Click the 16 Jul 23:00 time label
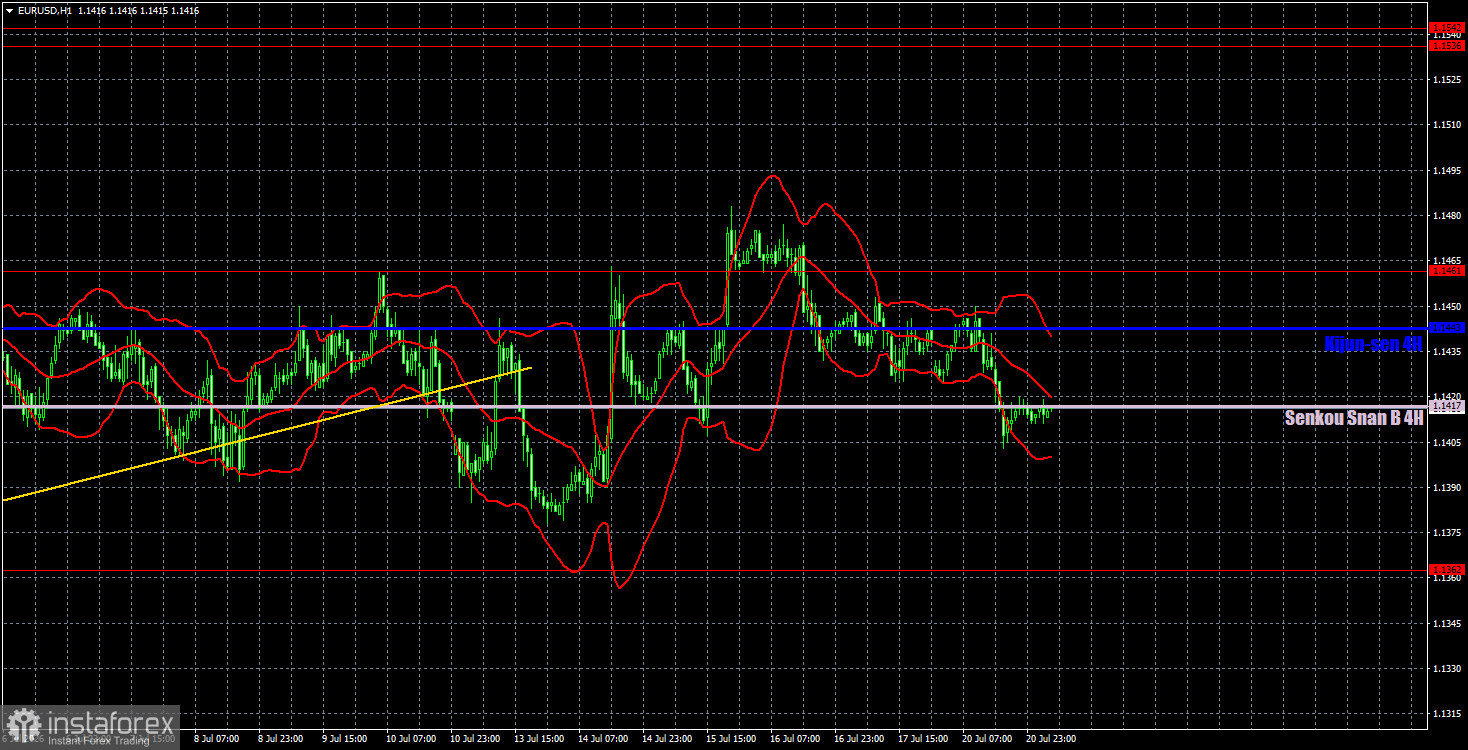 857,739
